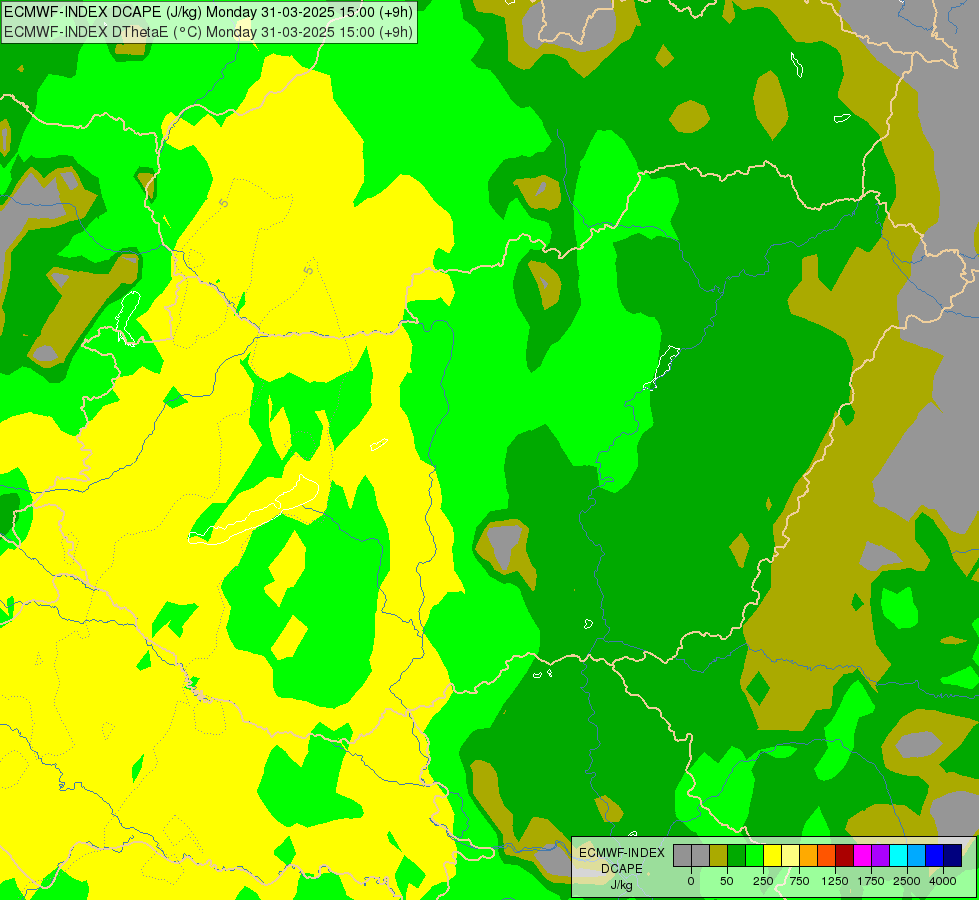Click the legend value 2500
This screenshot has width=979, height=900.
tap(907, 881)
